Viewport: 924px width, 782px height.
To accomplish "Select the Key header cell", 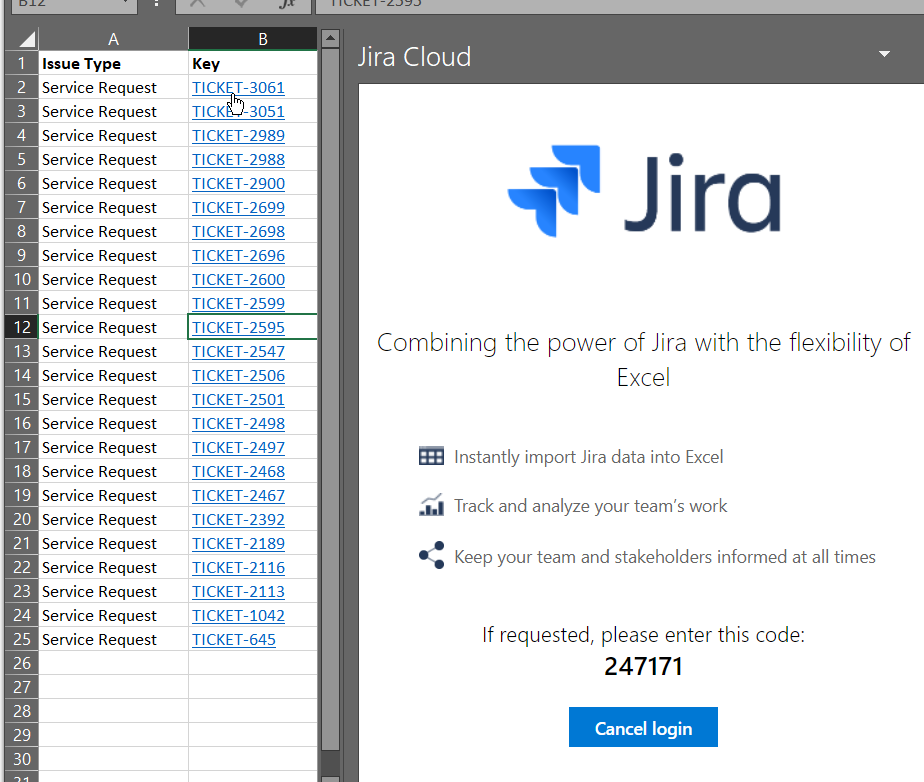I will (253, 64).
